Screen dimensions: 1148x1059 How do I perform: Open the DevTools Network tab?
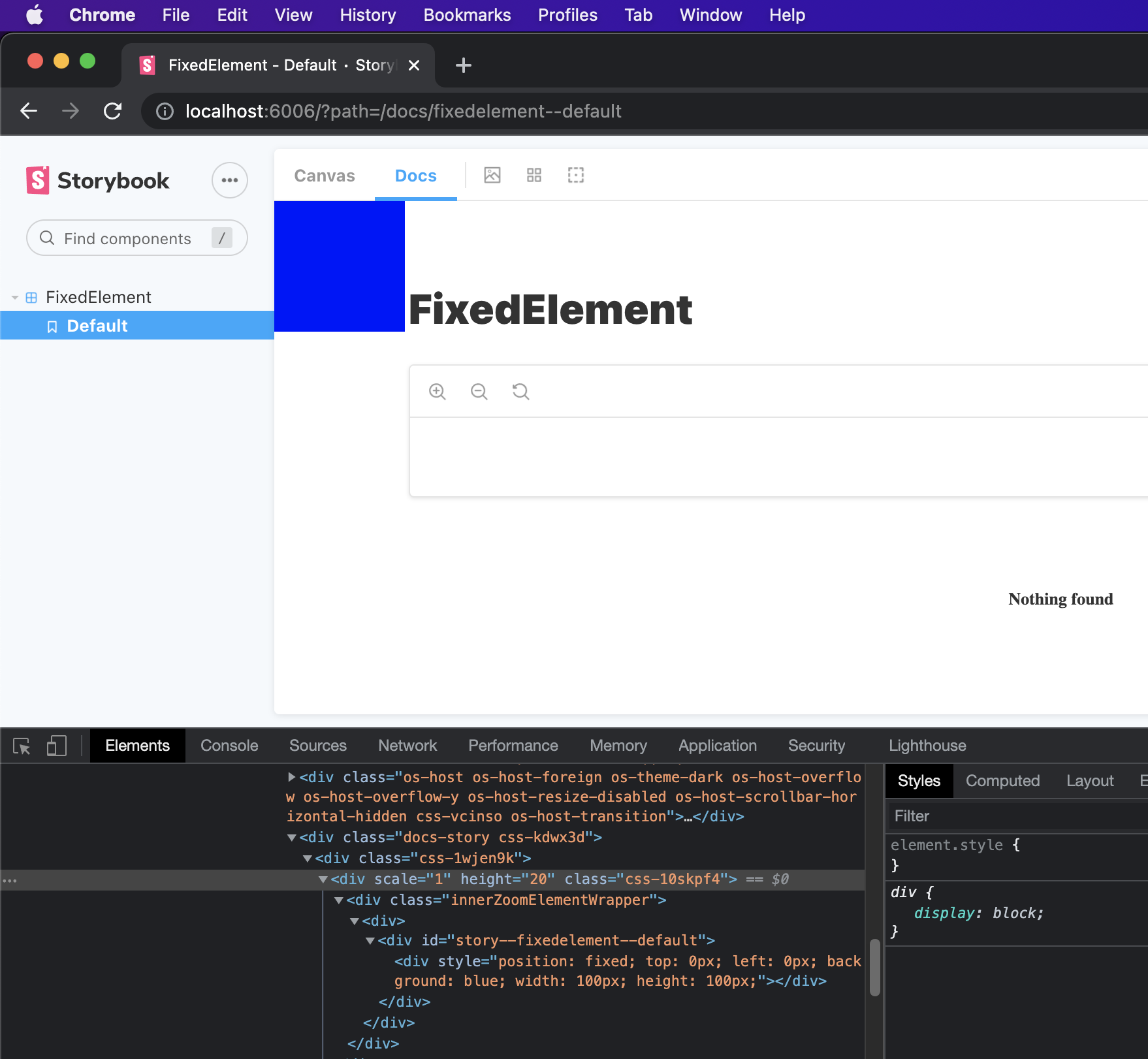tap(407, 746)
